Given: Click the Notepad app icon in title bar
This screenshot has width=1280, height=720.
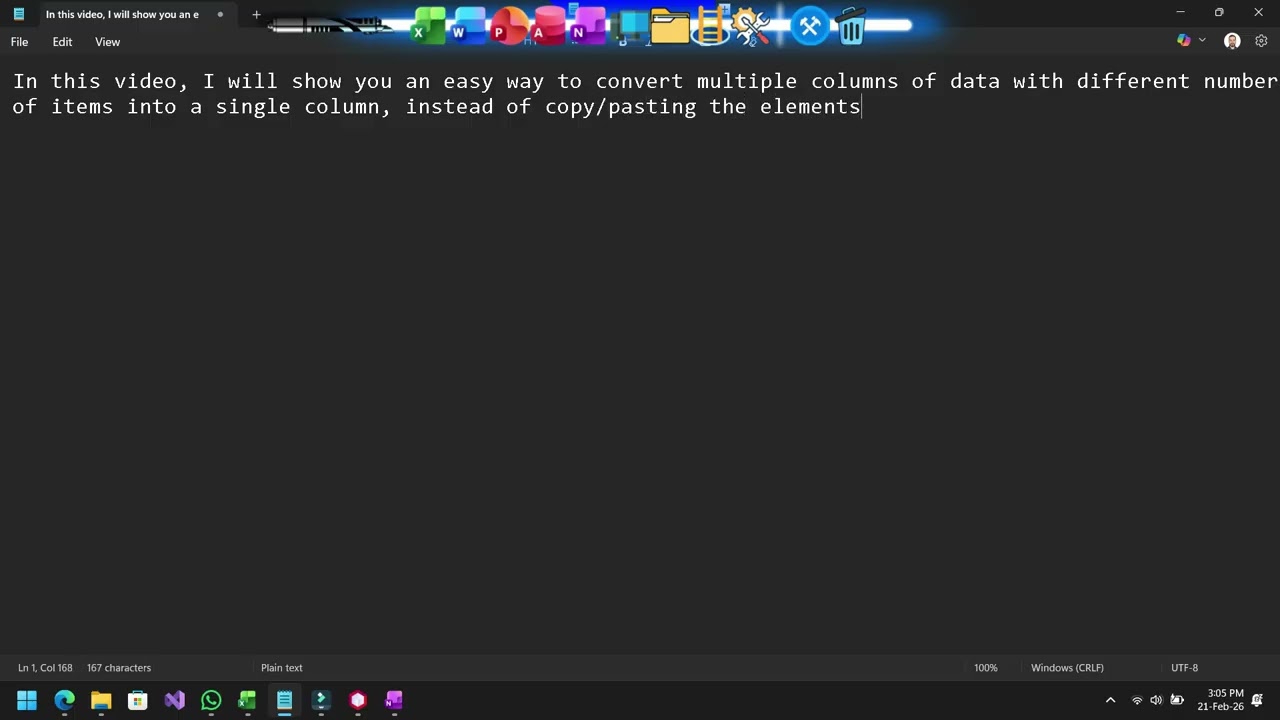Looking at the screenshot, I should (18, 14).
